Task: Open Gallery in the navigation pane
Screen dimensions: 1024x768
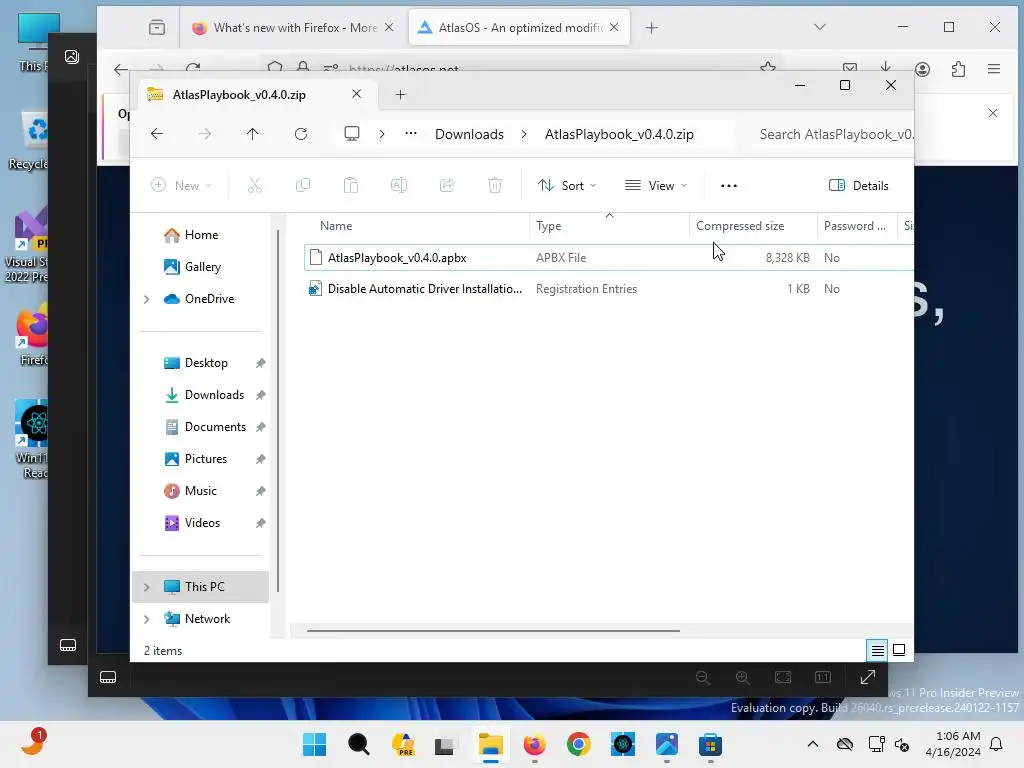Action: pos(202,266)
